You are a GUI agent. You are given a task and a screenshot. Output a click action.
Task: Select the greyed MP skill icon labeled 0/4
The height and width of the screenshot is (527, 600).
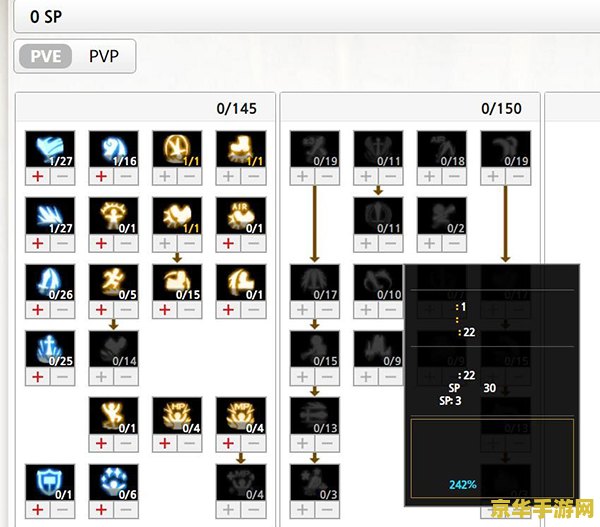241,483
